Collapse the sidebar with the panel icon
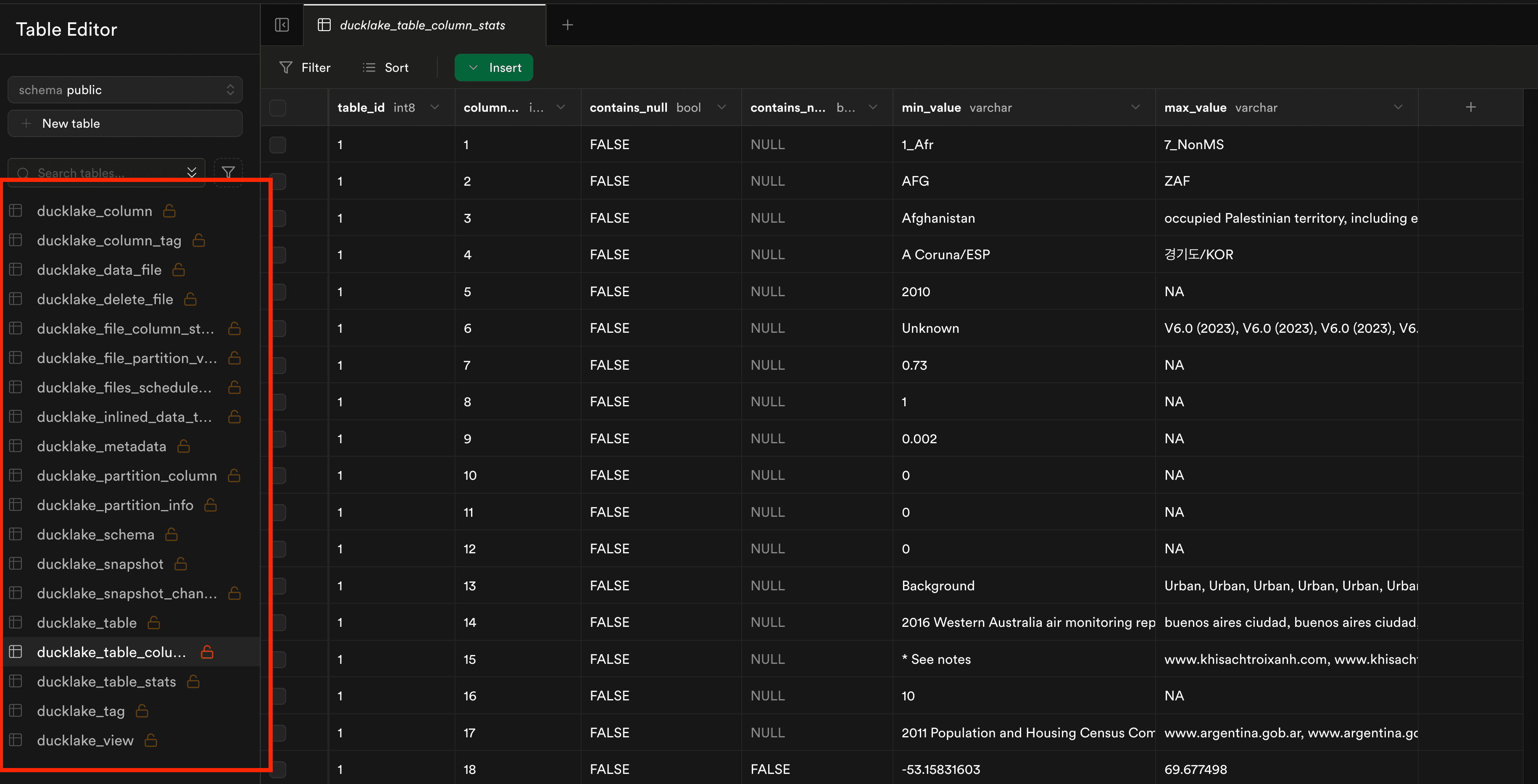 coord(282,25)
